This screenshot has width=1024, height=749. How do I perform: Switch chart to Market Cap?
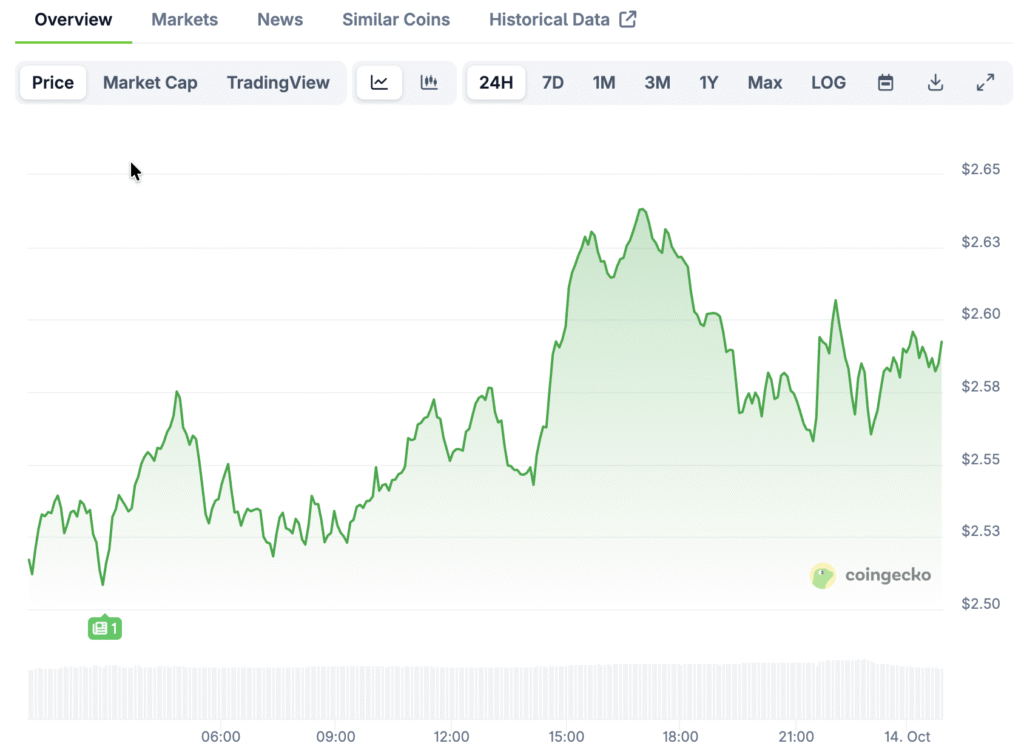150,83
